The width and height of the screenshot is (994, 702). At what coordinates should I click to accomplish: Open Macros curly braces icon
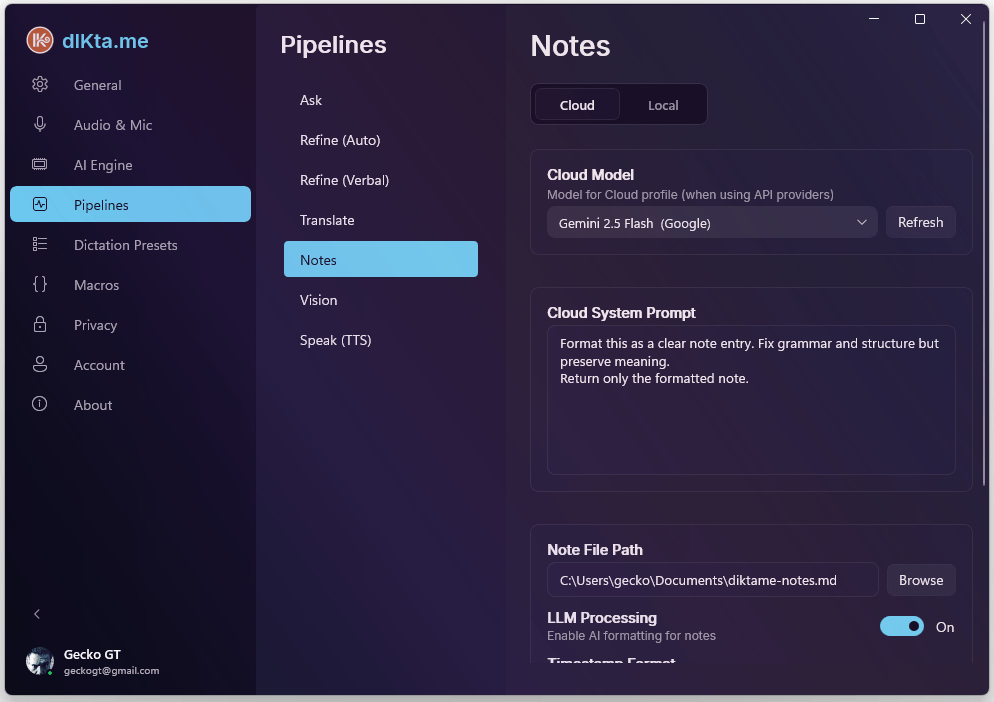[40, 285]
